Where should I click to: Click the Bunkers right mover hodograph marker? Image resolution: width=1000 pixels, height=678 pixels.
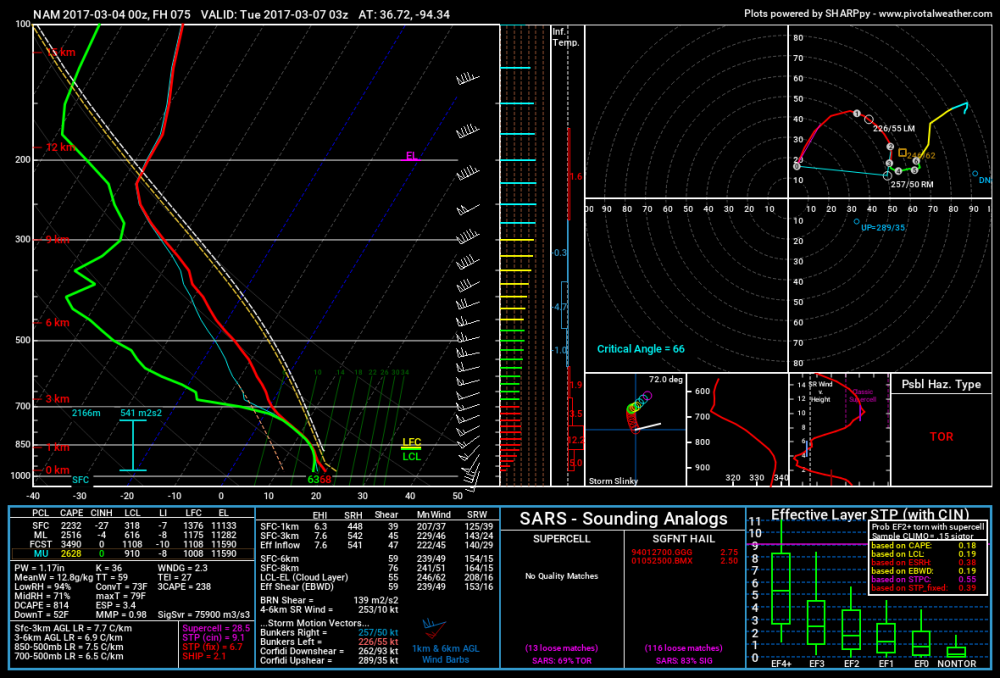click(887, 175)
